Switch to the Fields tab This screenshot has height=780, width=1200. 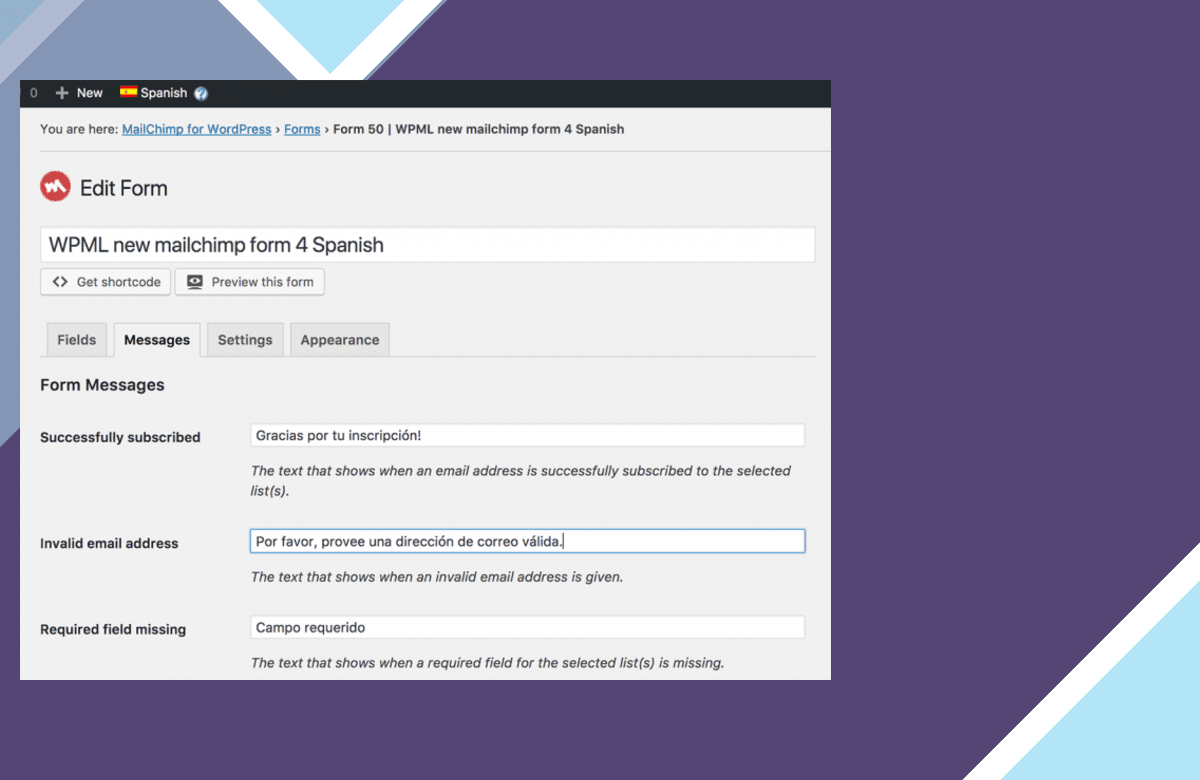(x=77, y=339)
